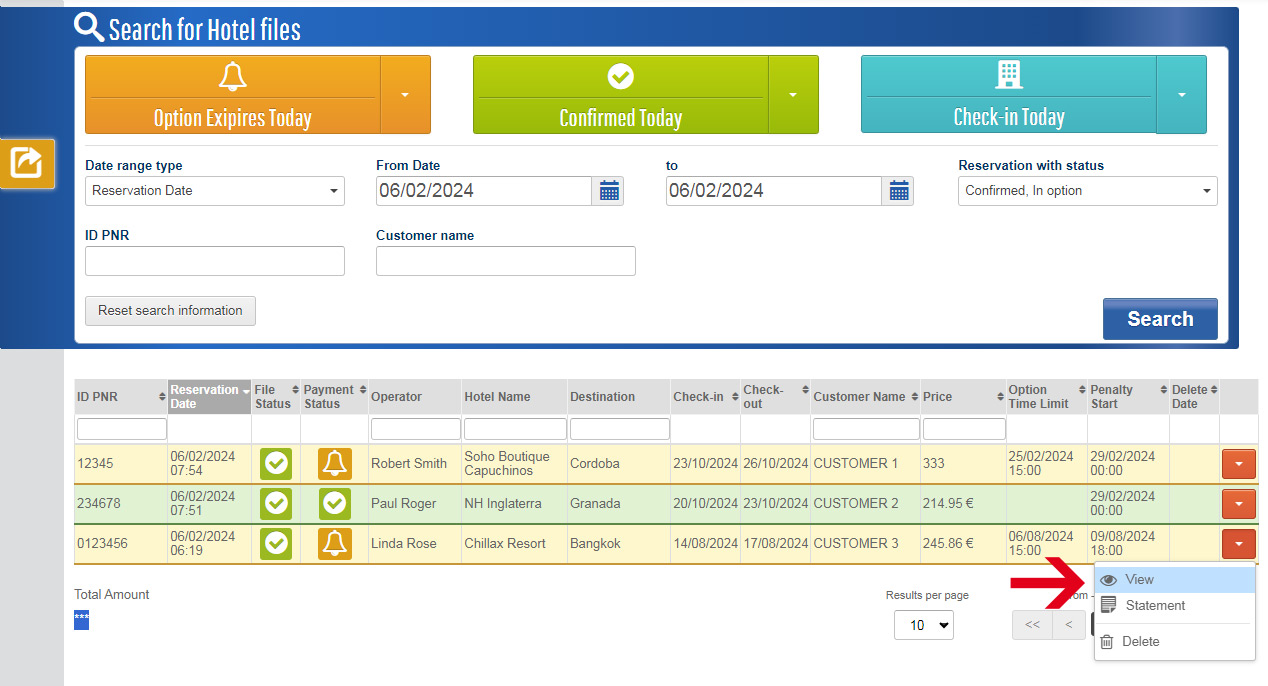Expand the Option Expires Today dropdown arrow
The height and width of the screenshot is (686, 1268).
pos(405,95)
